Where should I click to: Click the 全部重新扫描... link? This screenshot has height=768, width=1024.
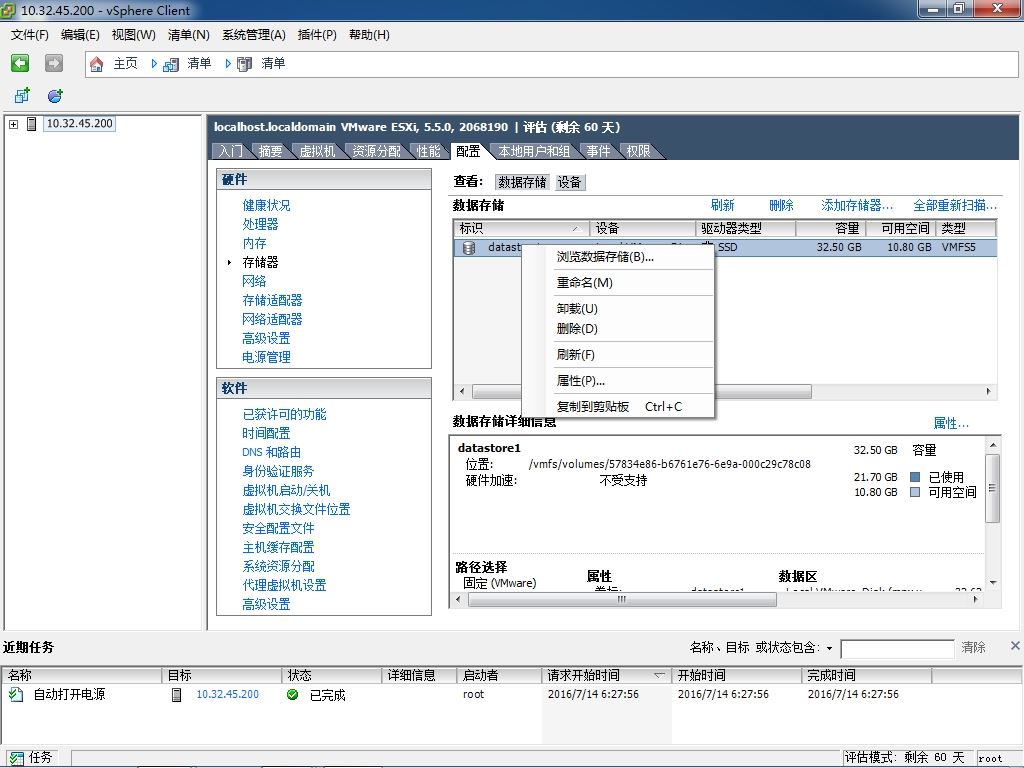click(955, 205)
